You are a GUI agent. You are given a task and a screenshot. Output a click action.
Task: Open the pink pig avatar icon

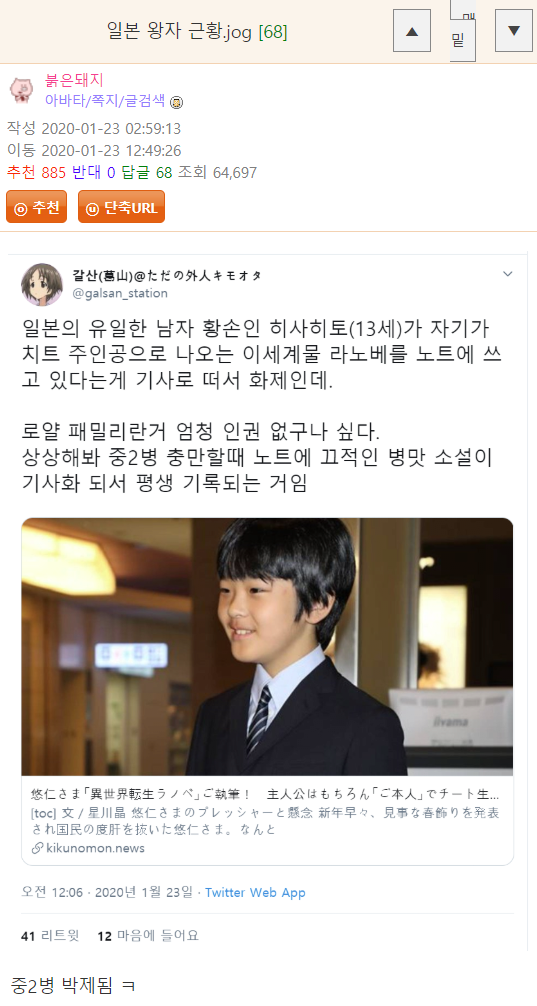tap(21, 90)
